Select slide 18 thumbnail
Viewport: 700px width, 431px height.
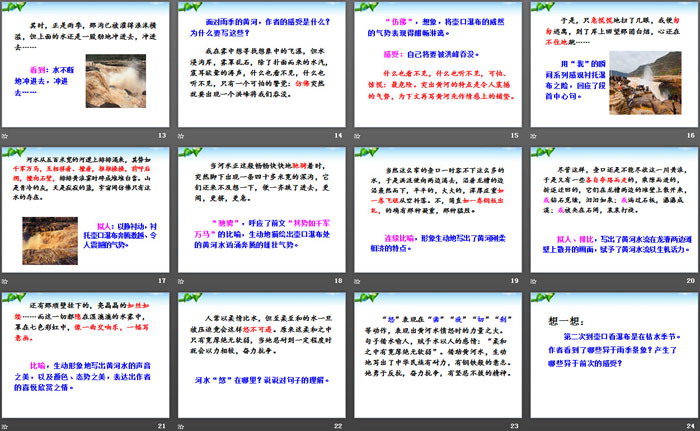click(260, 215)
